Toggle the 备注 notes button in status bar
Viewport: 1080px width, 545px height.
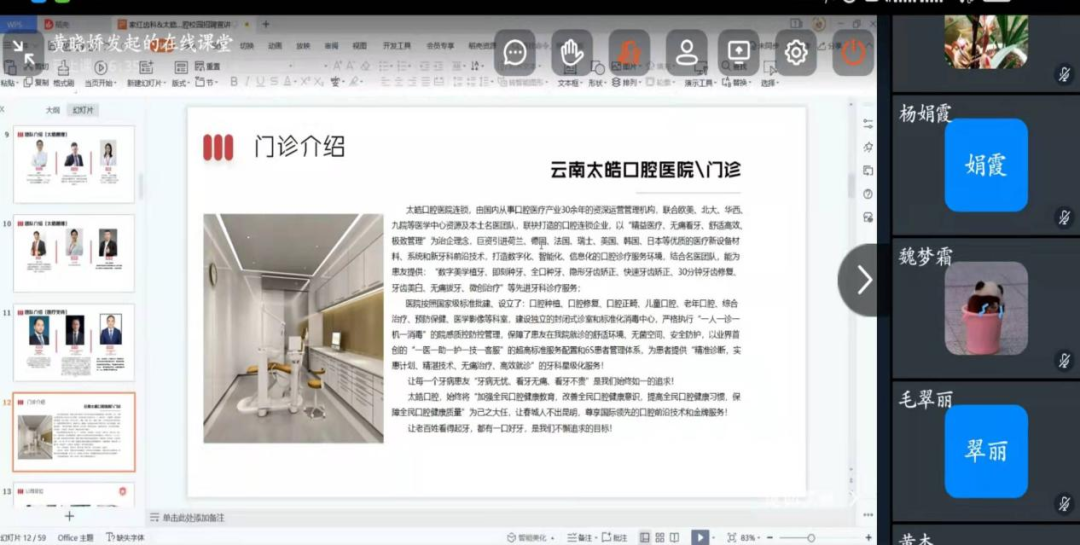580,537
